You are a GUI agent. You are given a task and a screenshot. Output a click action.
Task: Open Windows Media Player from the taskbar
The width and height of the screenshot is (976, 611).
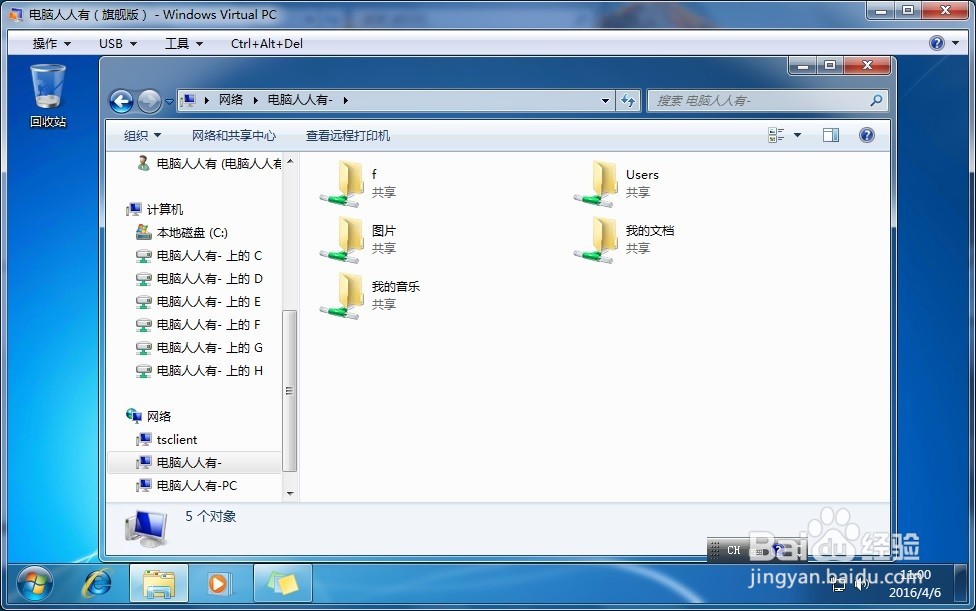coord(221,583)
